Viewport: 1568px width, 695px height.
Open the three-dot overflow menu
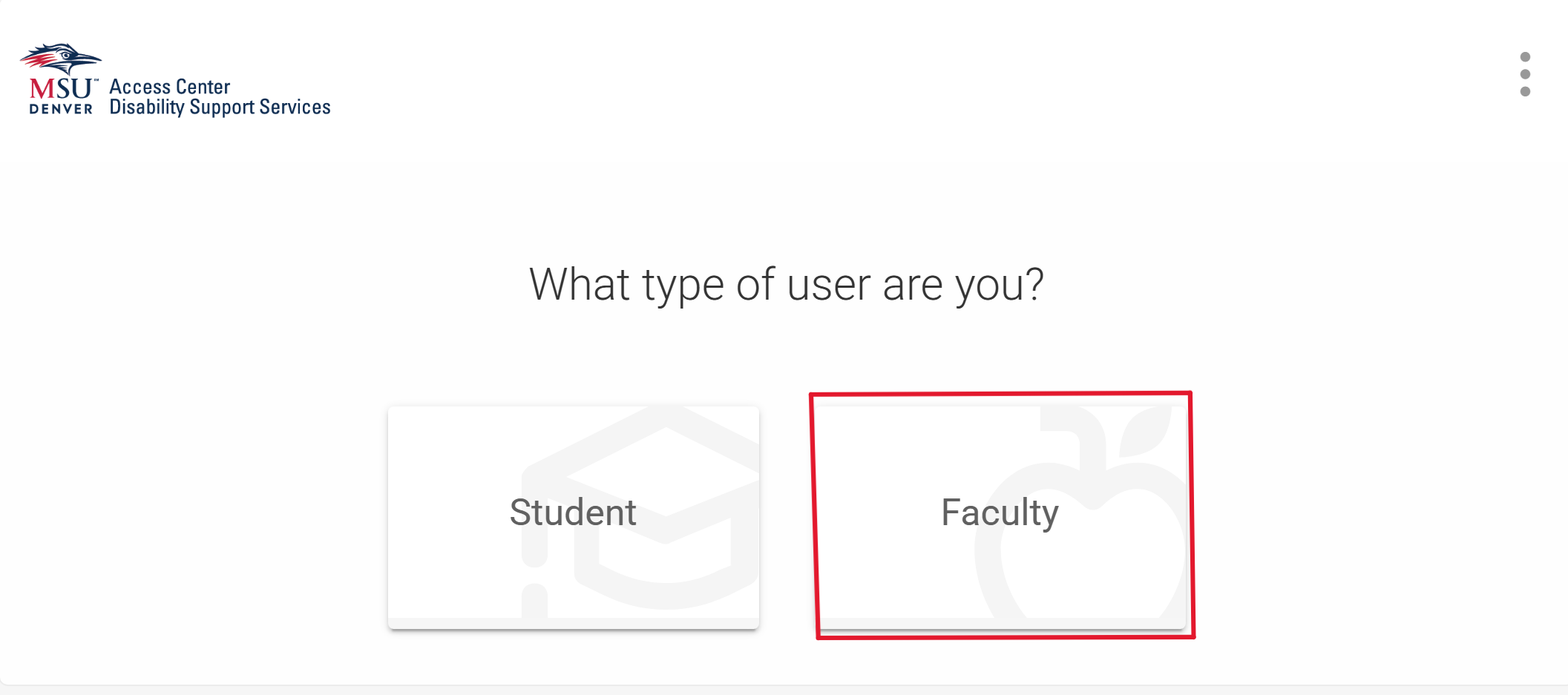tap(1525, 74)
